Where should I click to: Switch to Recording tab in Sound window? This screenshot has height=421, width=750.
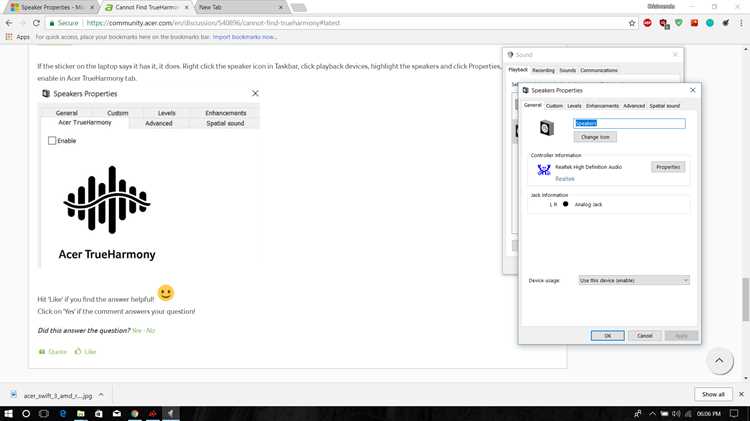[543, 70]
